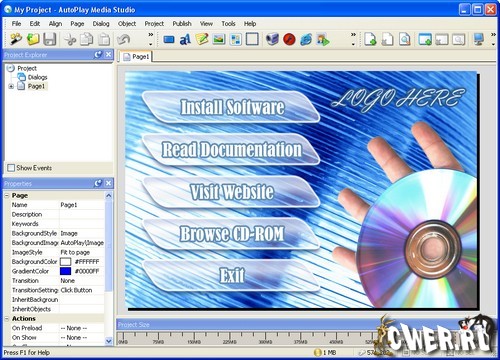Add a new Button object from toolbar
500x360 pixels.
pos(169,40)
